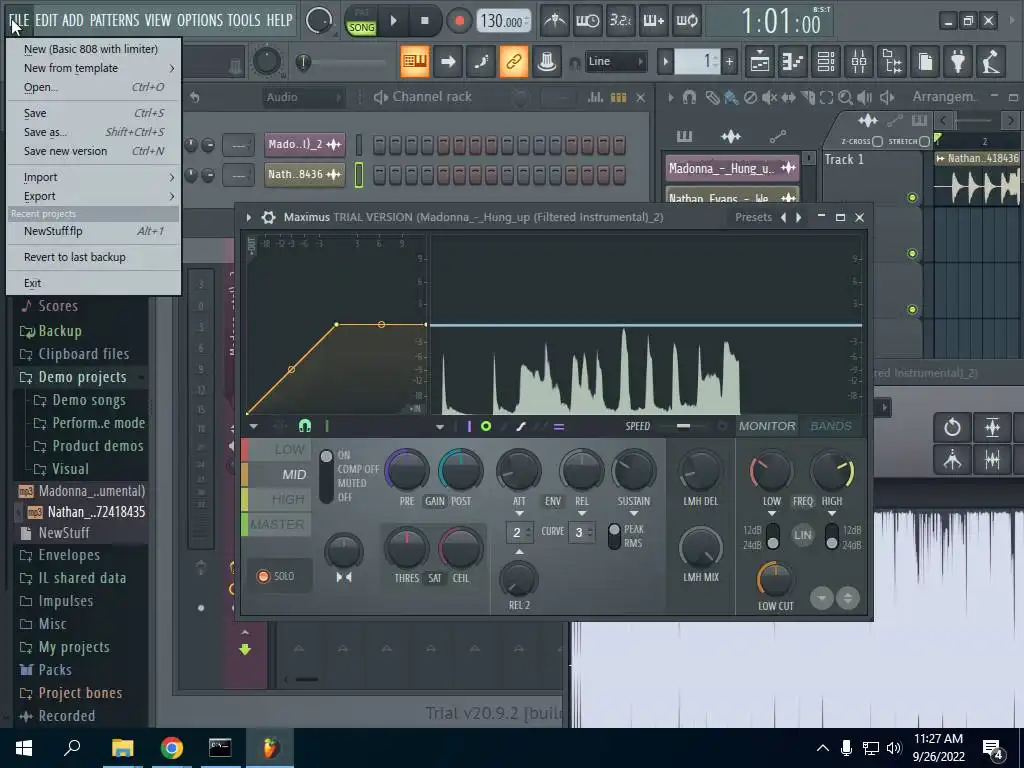Click the Play button in transport

(x=393, y=21)
